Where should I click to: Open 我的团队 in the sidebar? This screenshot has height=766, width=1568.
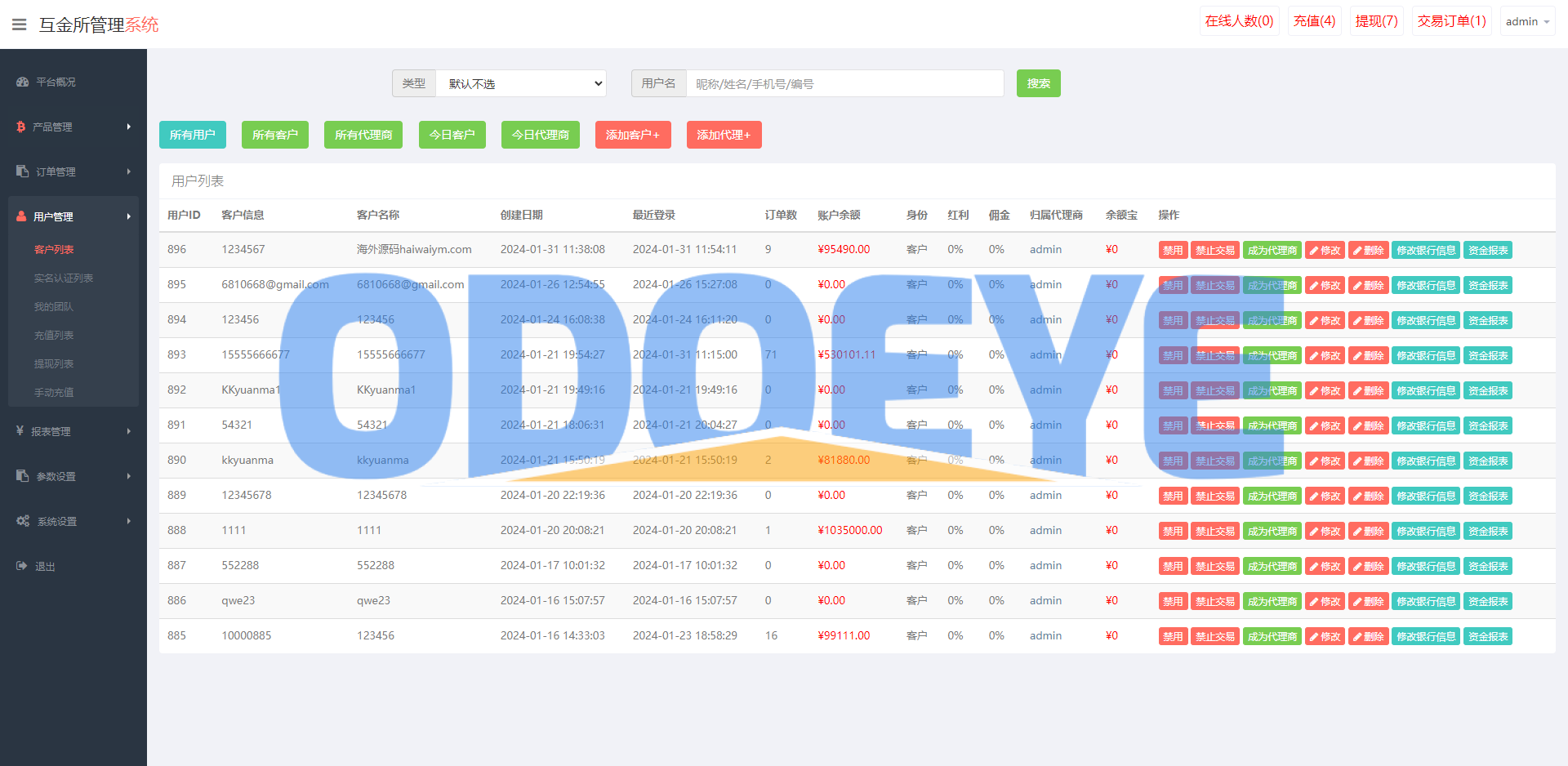[x=54, y=306]
